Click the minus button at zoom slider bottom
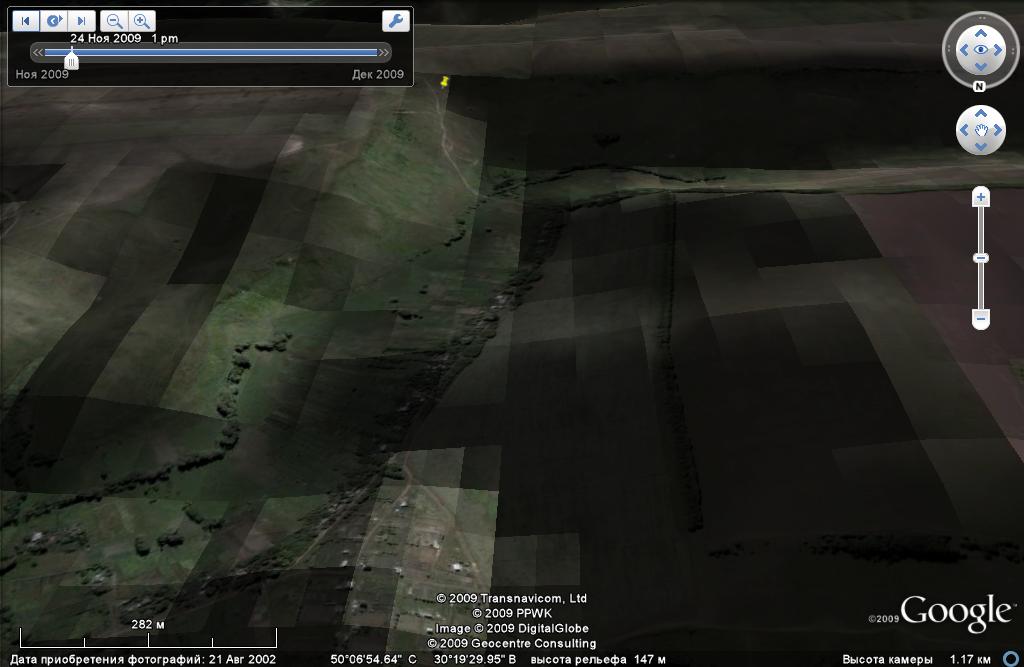The height and width of the screenshot is (667, 1024). [x=981, y=319]
